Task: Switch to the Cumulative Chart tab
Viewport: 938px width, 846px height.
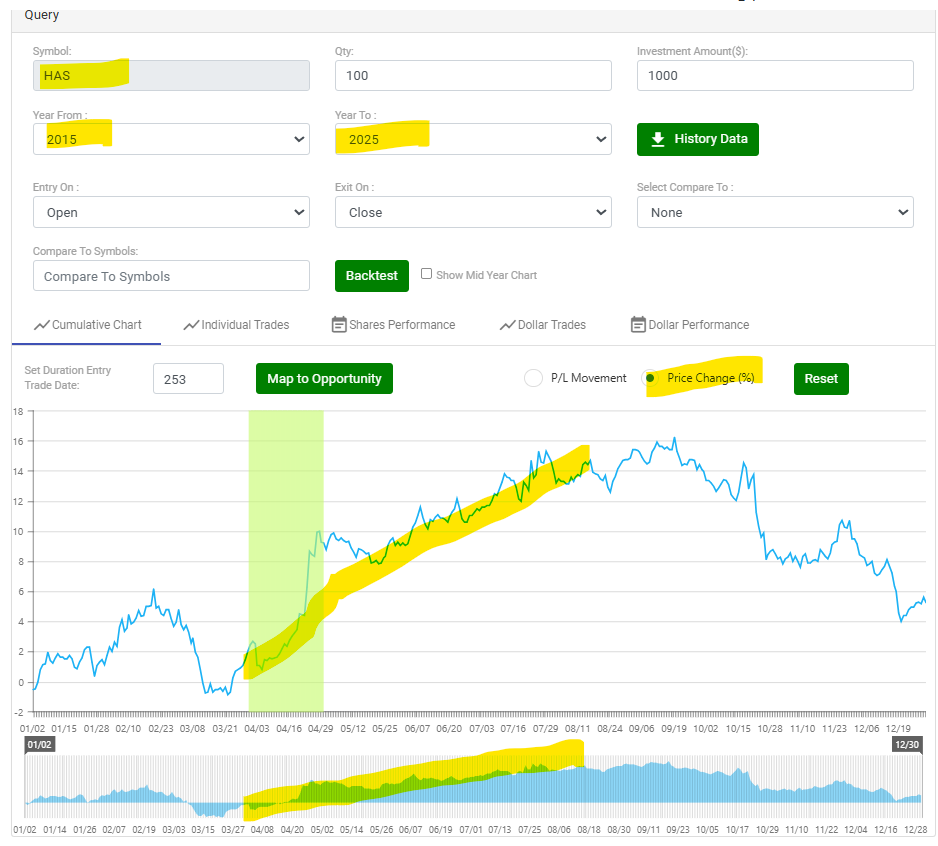Action: [88, 325]
